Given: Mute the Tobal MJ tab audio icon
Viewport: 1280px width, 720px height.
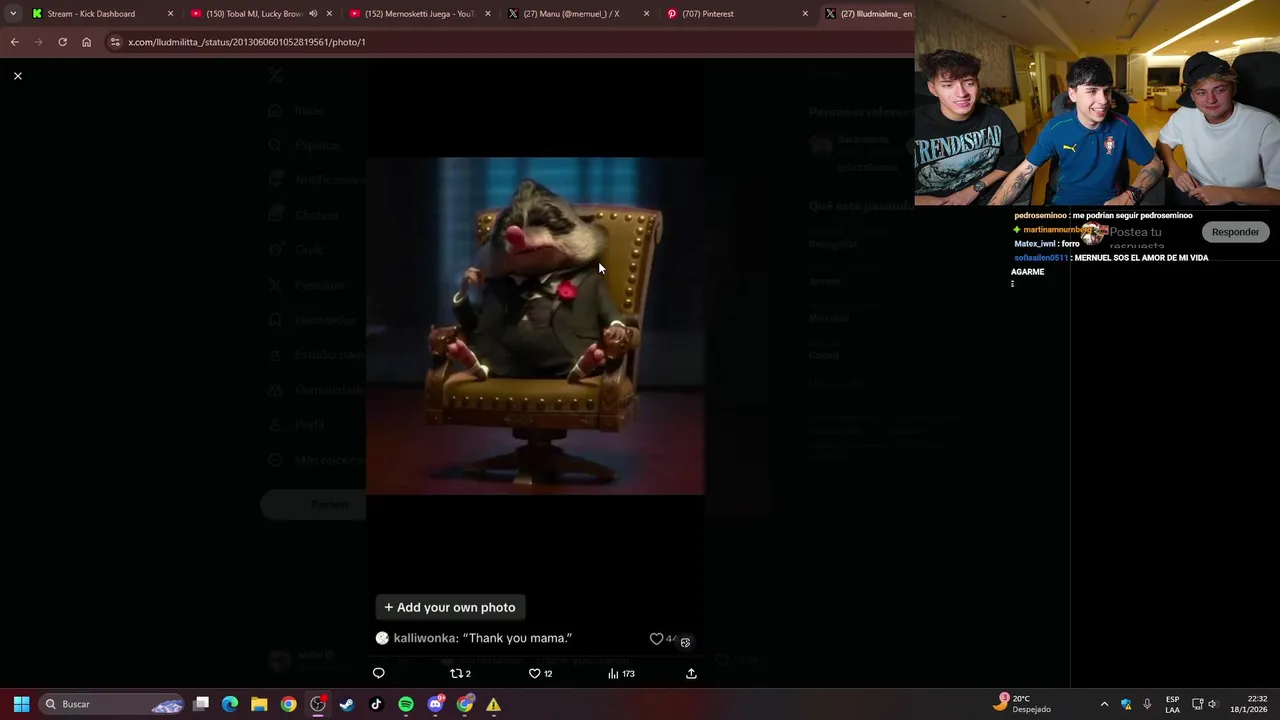Looking at the screenshot, I should point(313,14).
